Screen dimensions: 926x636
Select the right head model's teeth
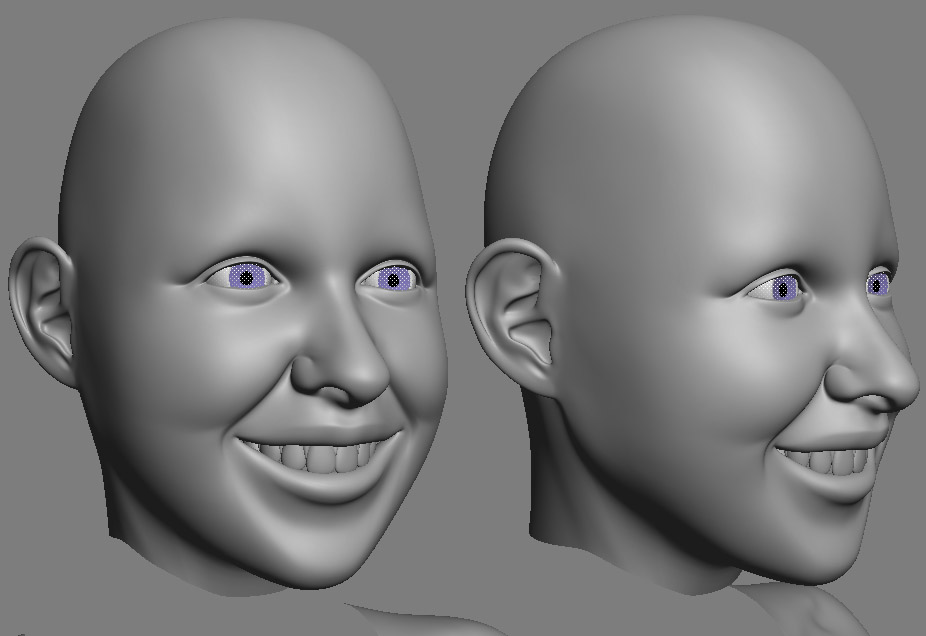point(830,461)
